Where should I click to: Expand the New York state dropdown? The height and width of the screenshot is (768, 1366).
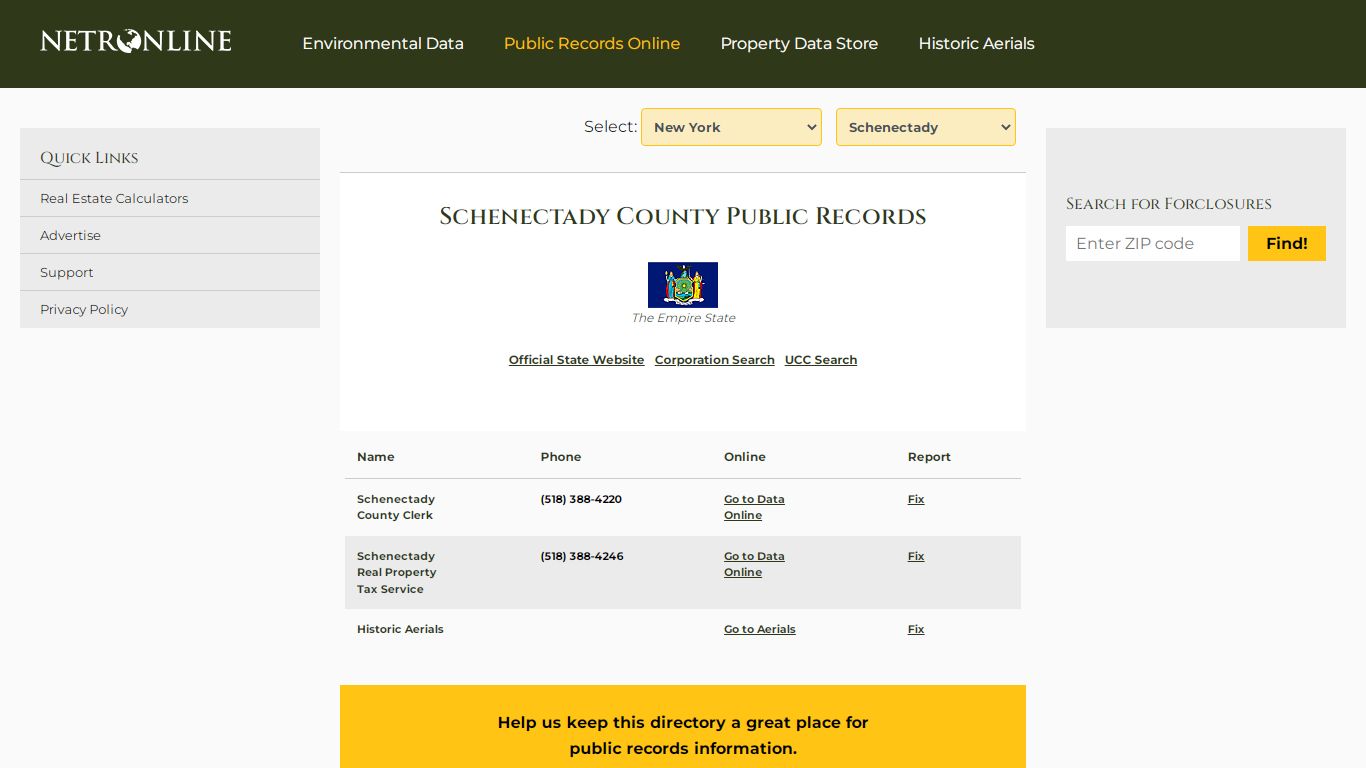pyautogui.click(x=731, y=127)
